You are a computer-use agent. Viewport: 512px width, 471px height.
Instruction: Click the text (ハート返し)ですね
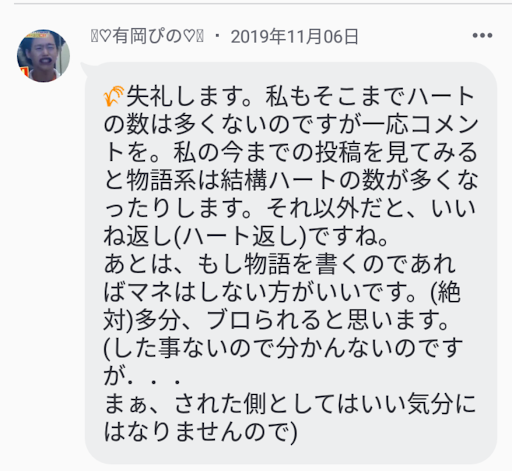(281, 236)
